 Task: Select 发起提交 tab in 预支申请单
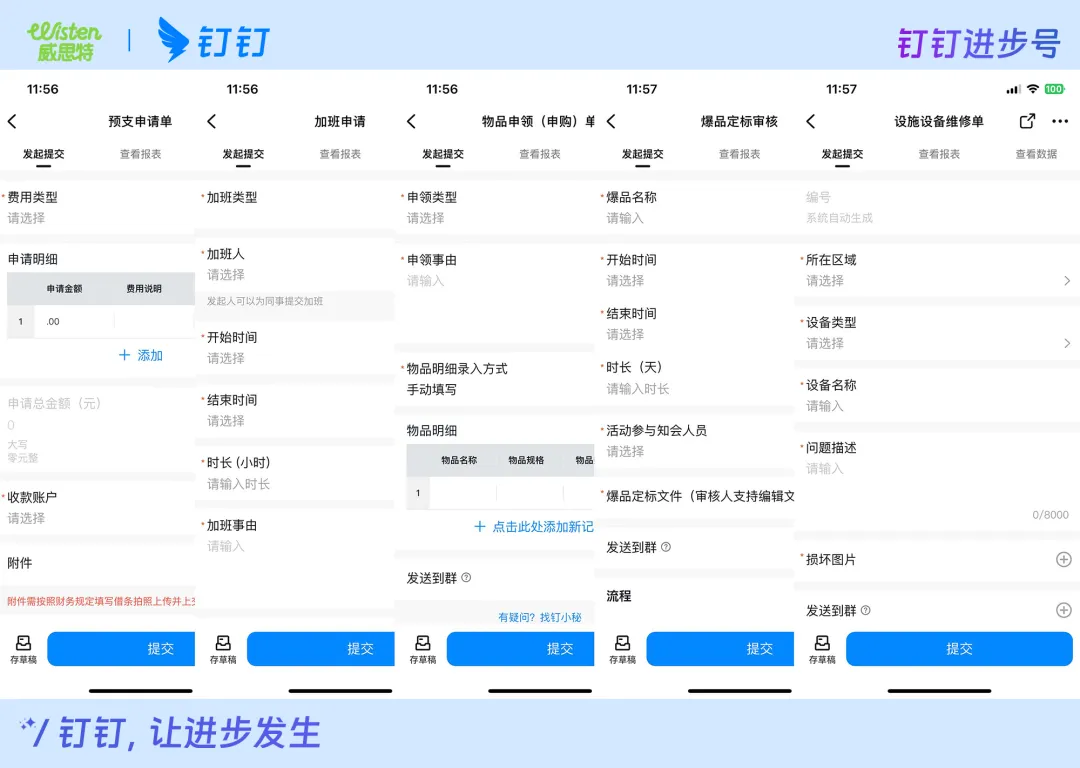43,154
